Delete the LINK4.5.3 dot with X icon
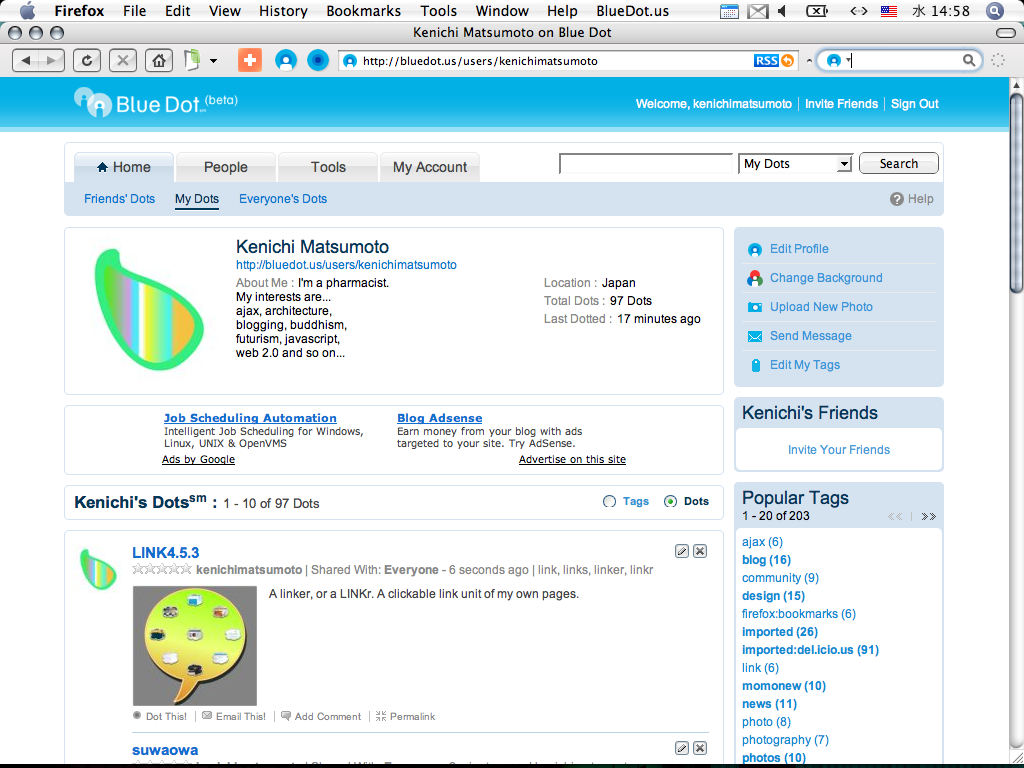Viewport: 1024px width, 768px height. point(700,551)
